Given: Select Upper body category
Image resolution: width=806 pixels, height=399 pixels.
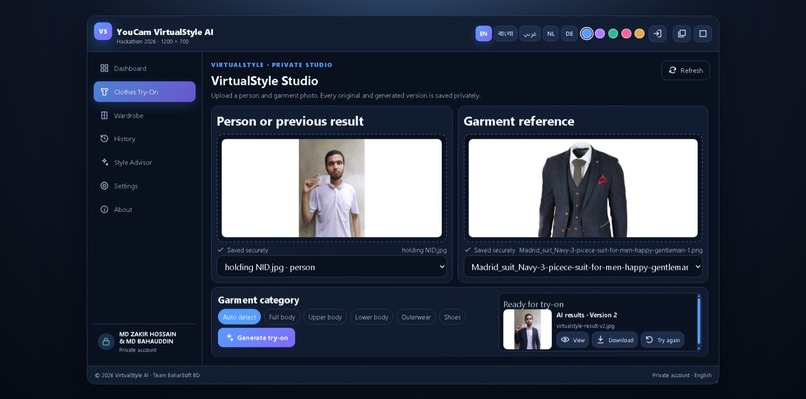Looking at the screenshot, I should click(325, 317).
